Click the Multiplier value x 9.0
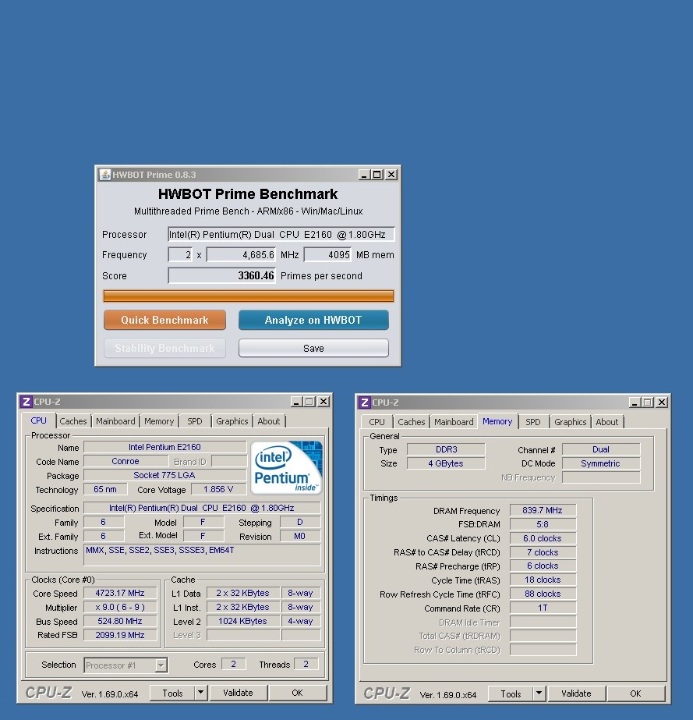Image resolution: width=693 pixels, height=720 pixels. click(120, 607)
